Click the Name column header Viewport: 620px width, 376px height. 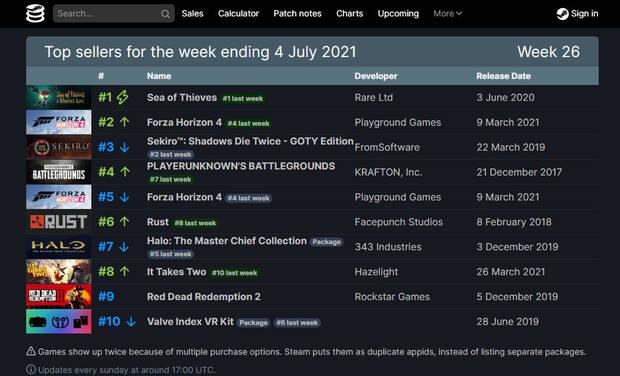[x=159, y=76]
